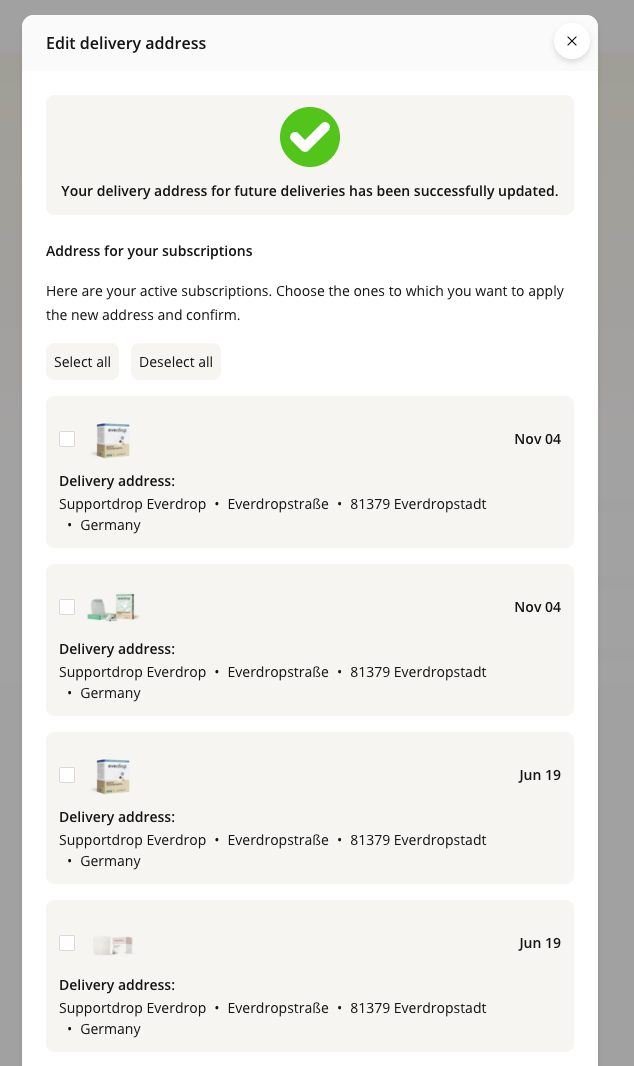Click the Jun 19 date on third subscription
634x1066 pixels.
click(539, 775)
